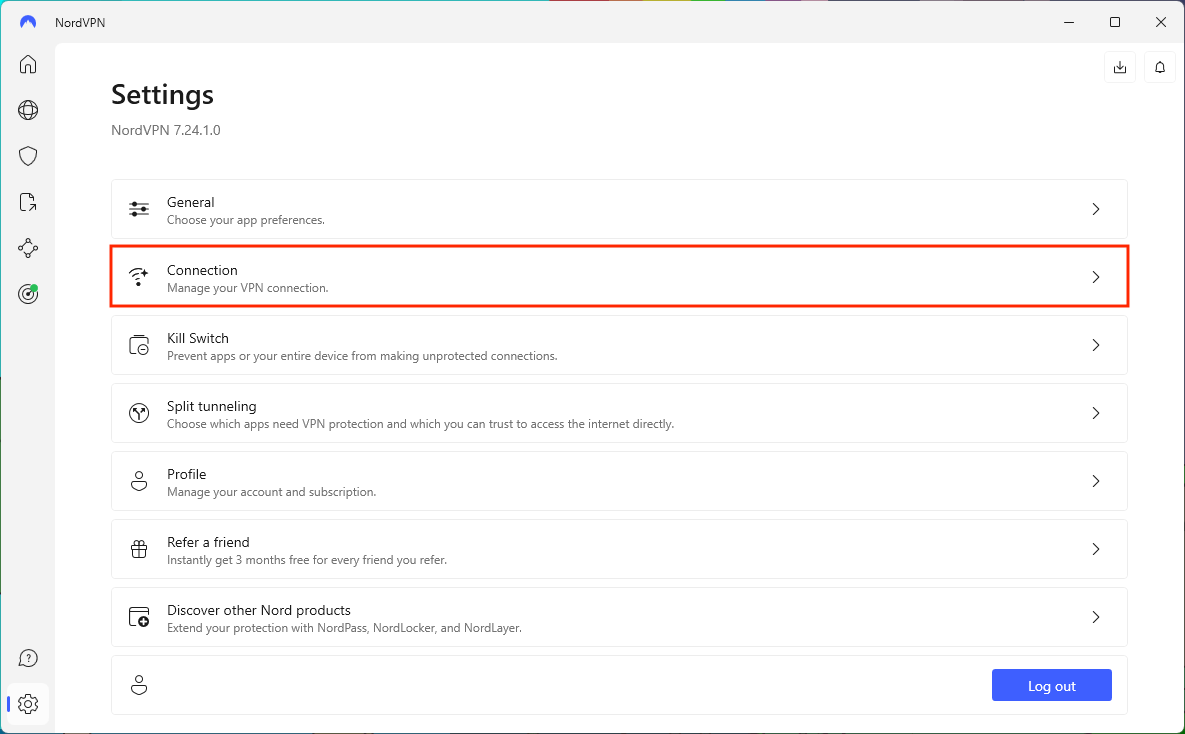The height and width of the screenshot is (734, 1185).
Task: Expand the Kill Switch chevron arrow
Action: [x=1096, y=345]
